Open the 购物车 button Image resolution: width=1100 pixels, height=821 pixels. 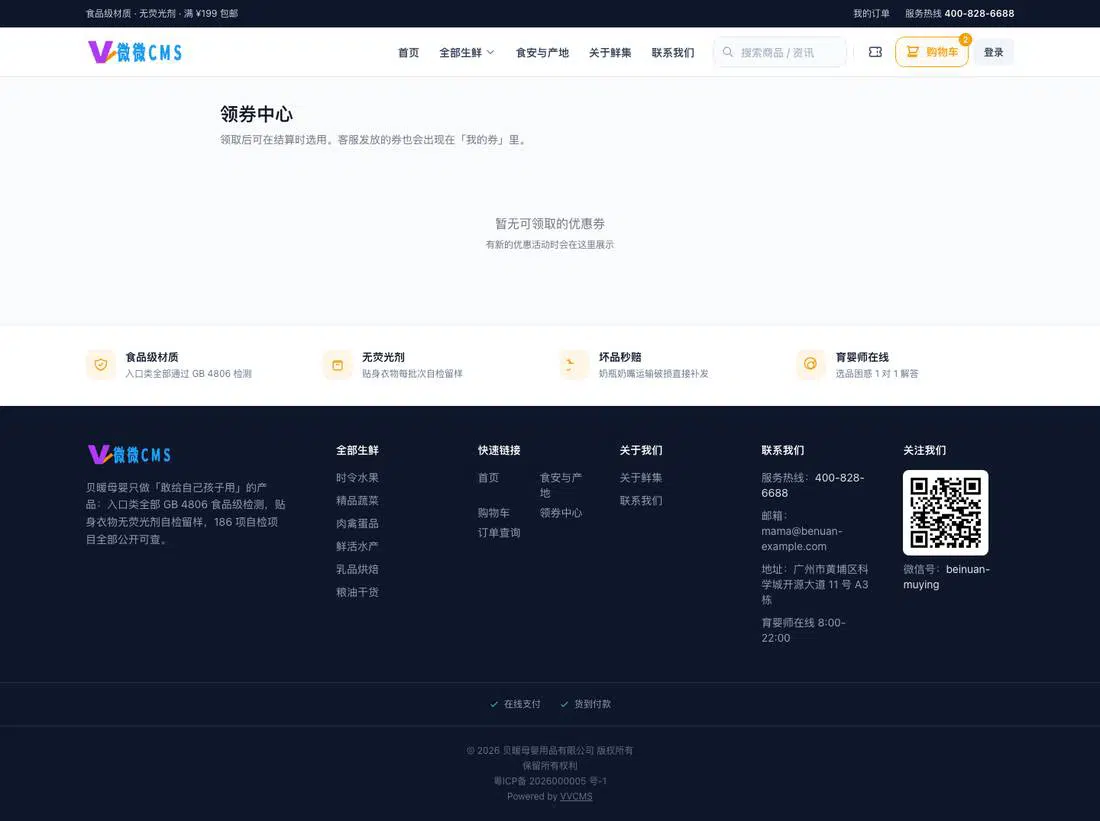[931, 52]
